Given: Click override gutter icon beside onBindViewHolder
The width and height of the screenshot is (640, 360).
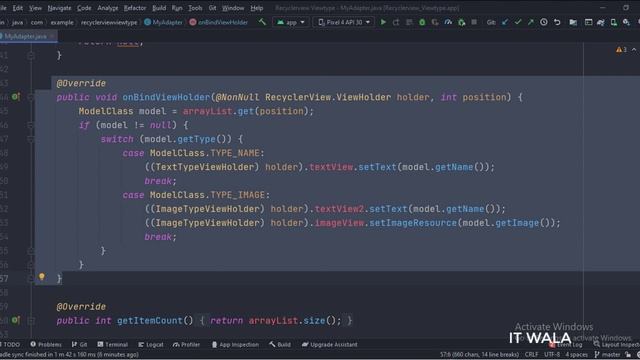Looking at the screenshot, I should 15,97.
